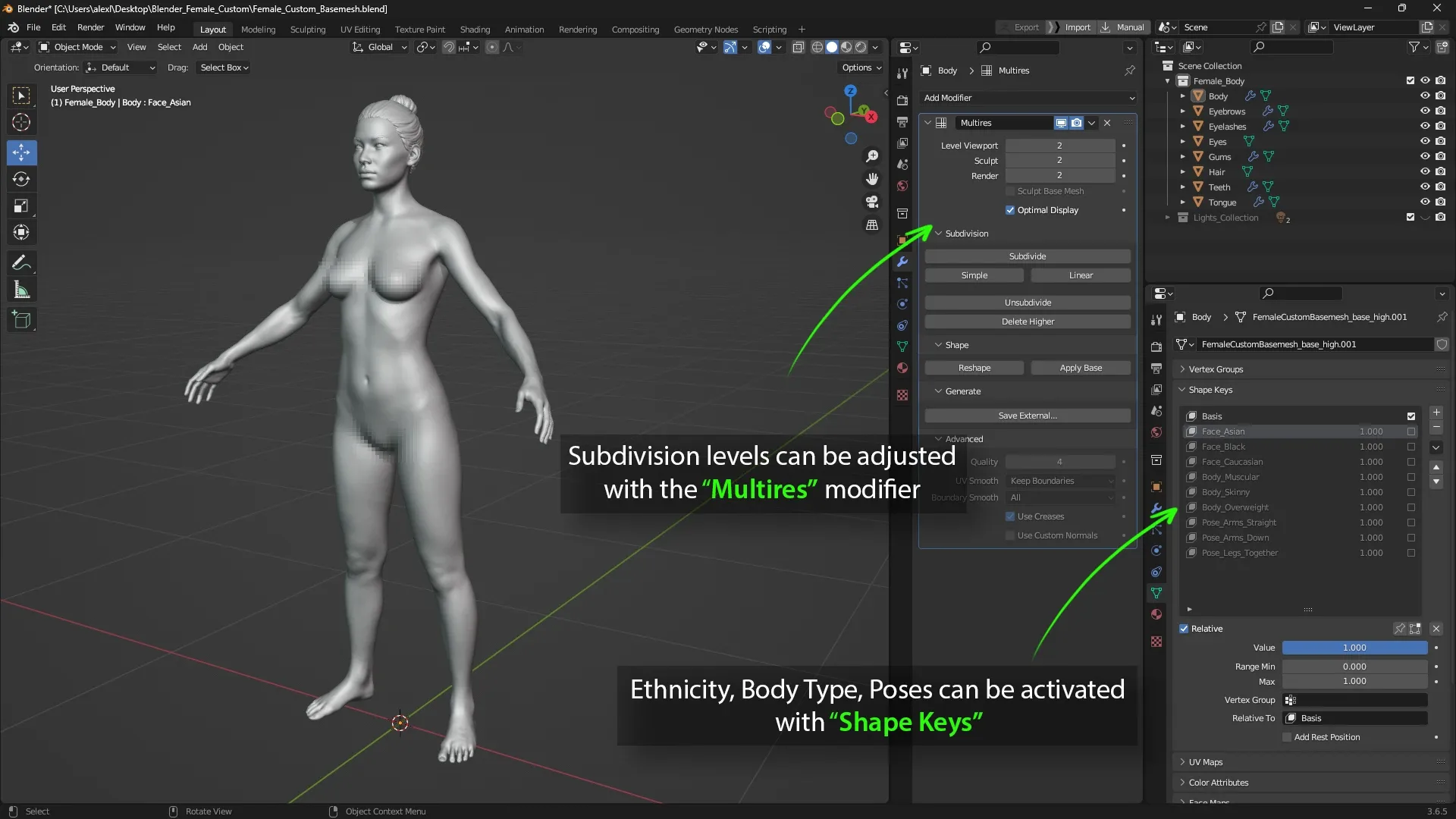This screenshot has height=819, width=1456.
Task: Select the Annotate pencil tool
Action: tap(21, 263)
